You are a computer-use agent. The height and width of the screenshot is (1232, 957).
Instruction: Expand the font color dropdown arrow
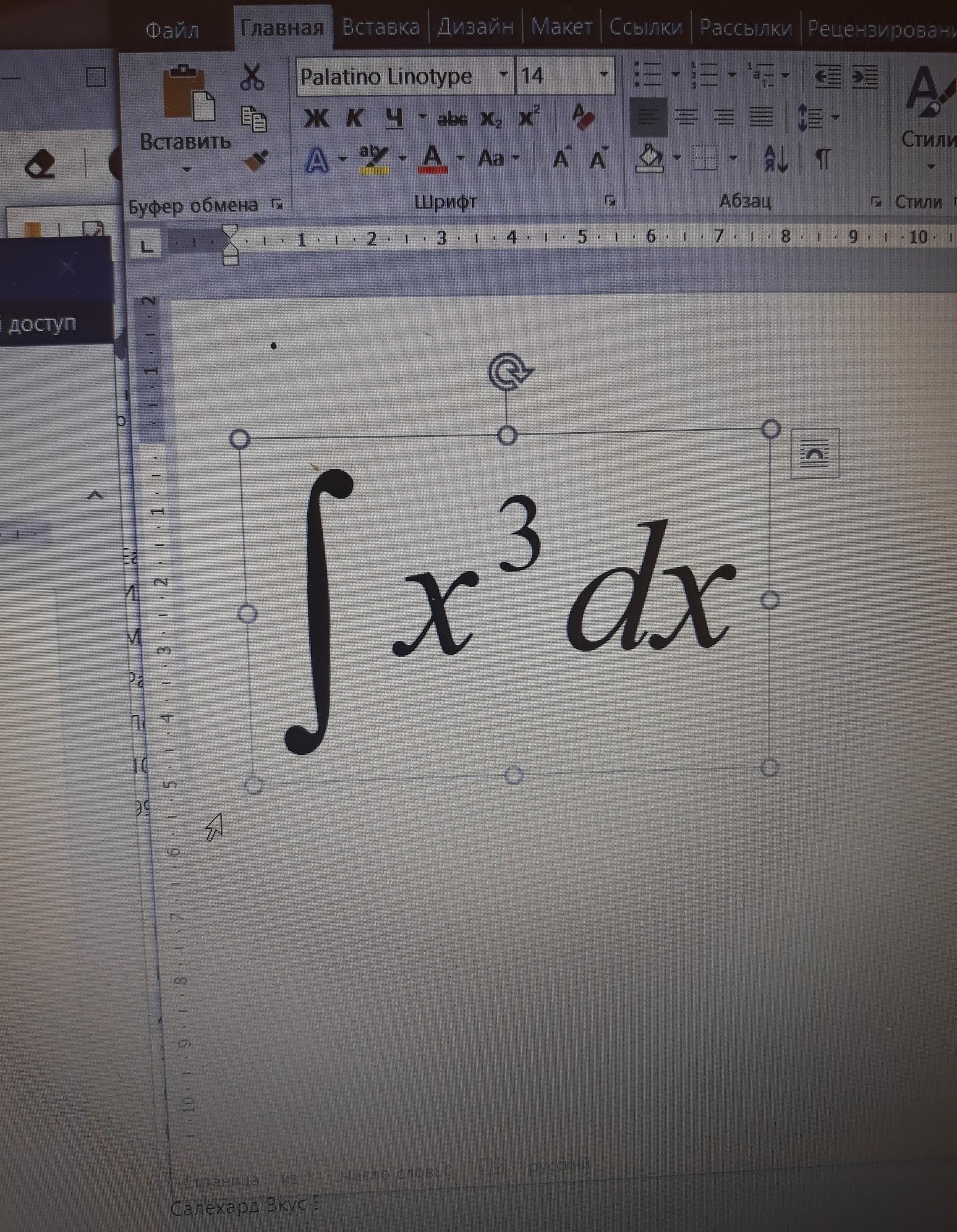coord(461,158)
